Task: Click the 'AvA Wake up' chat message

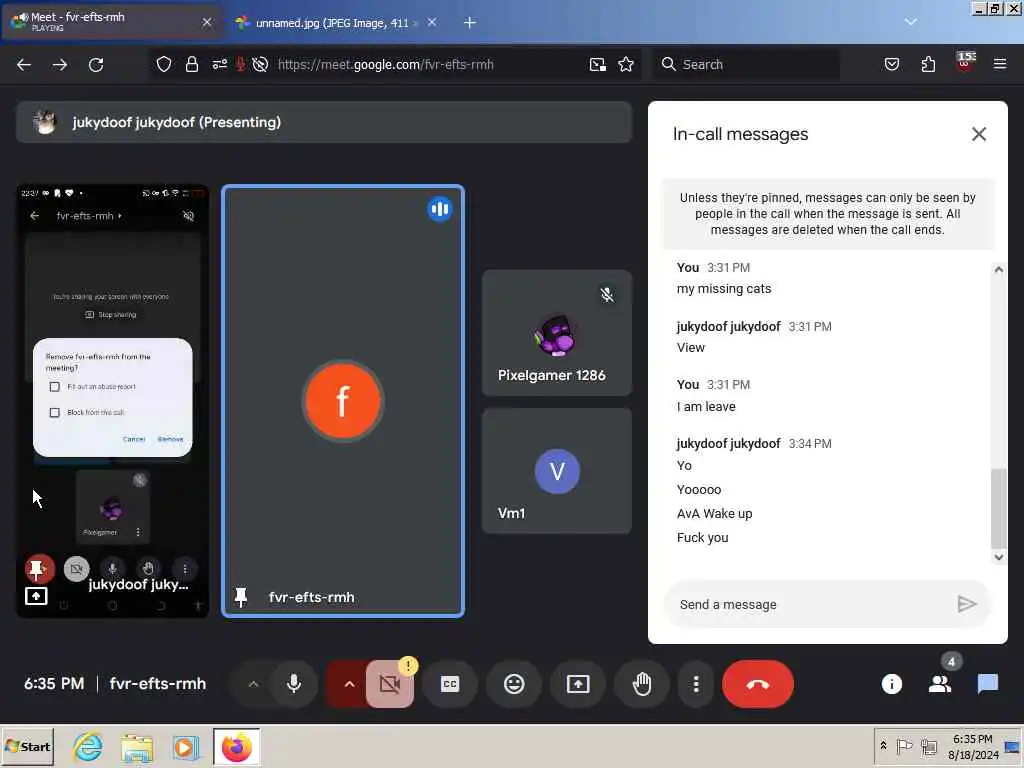Action: point(714,513)
